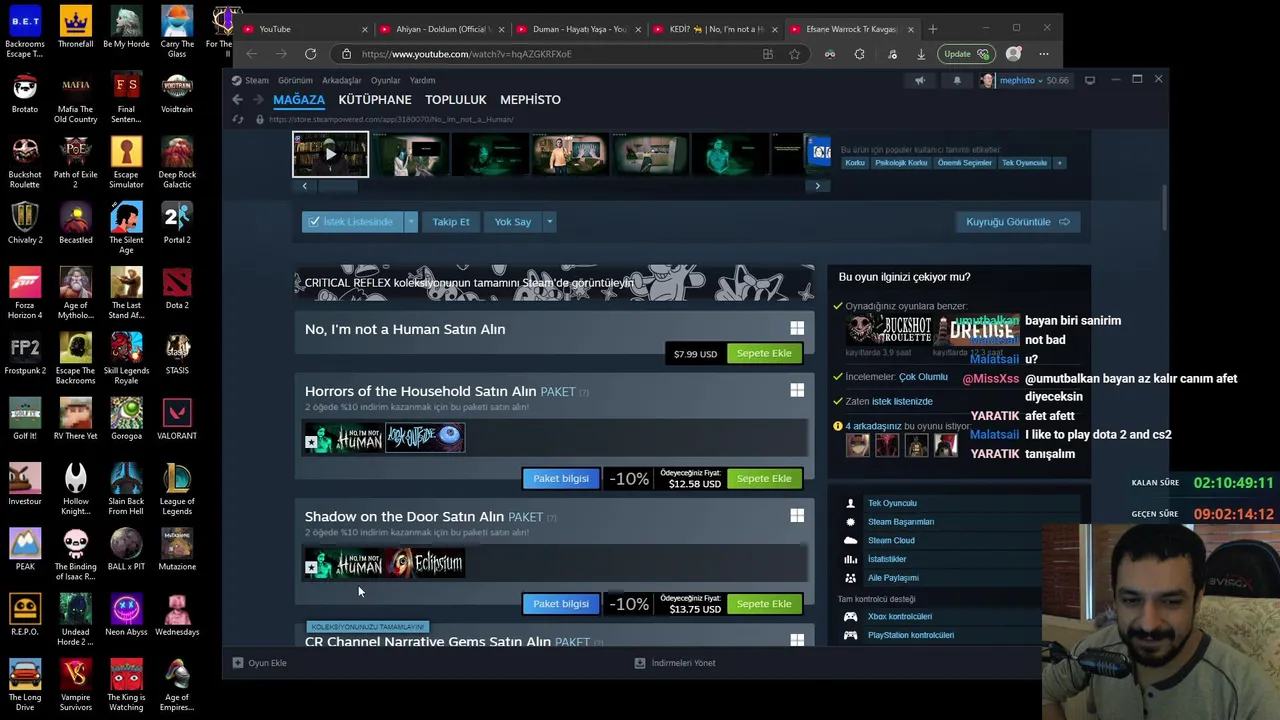Open the PEAK desktop icon

click(x=25, y=548)
